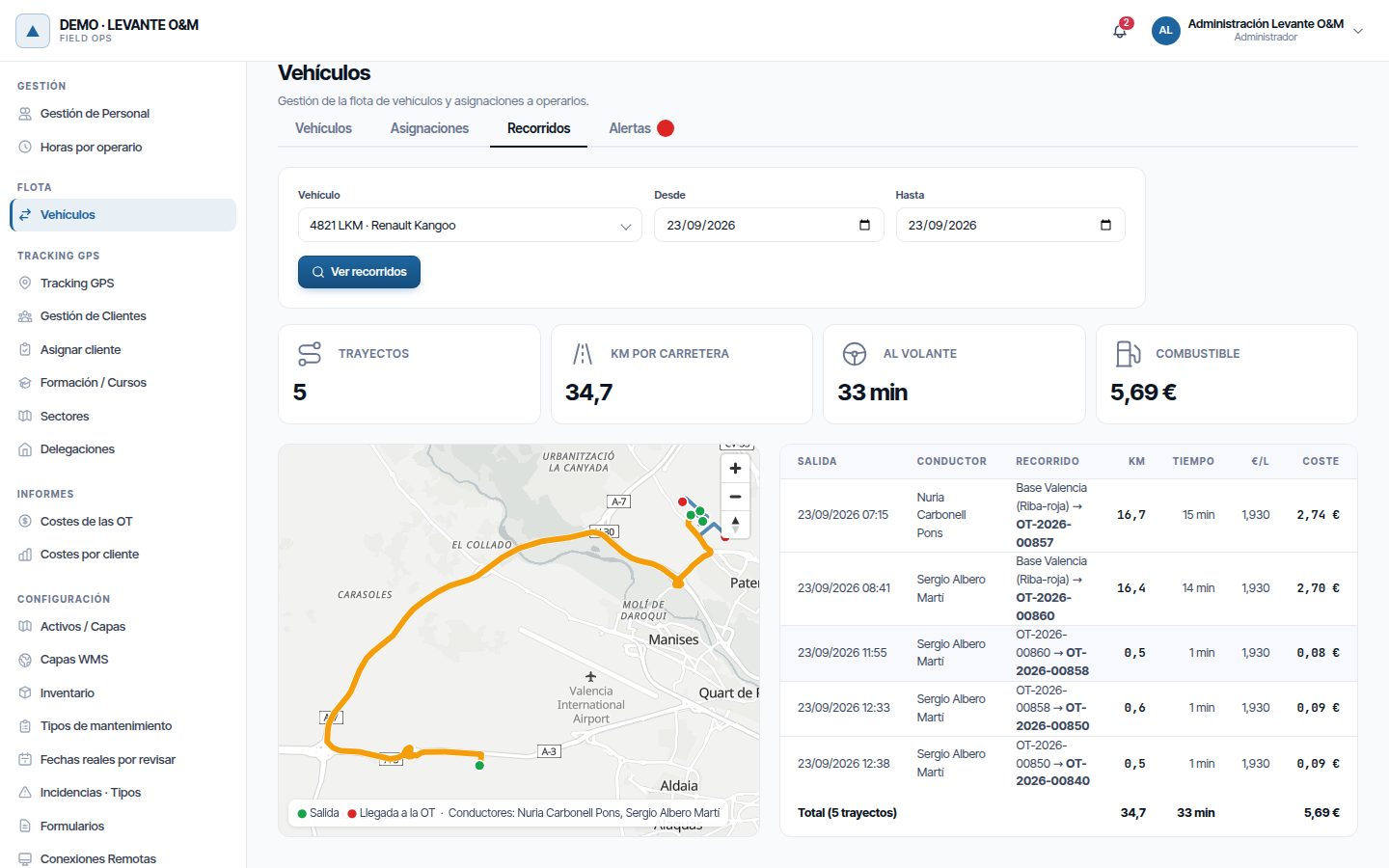Click the Desde date field
The image size is (1389, 868).
[769, 226]
